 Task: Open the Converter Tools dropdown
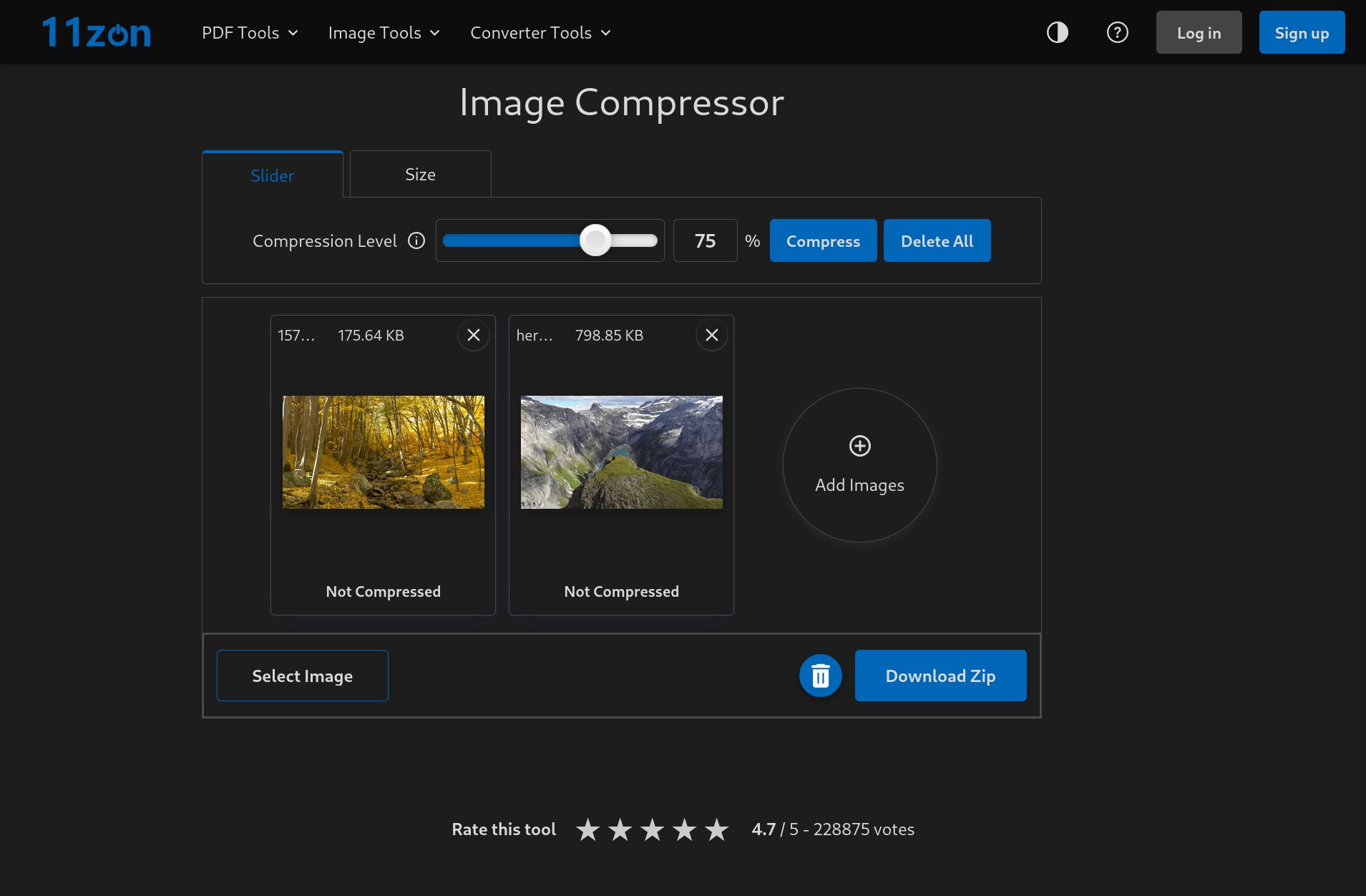click(x=540, y=33)
